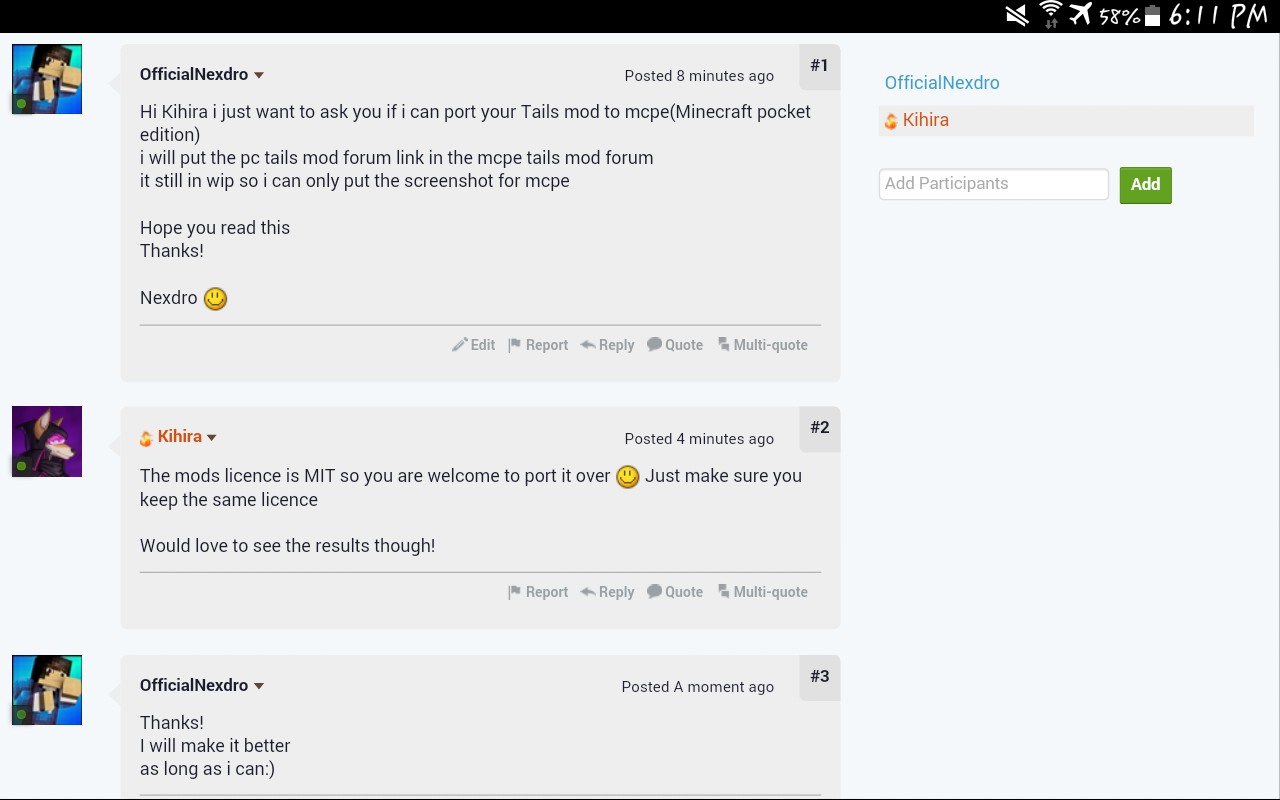This screenshot has height=800, width=1280.
Task: Click Edit pencil icon in post #1
Action: 460,345
